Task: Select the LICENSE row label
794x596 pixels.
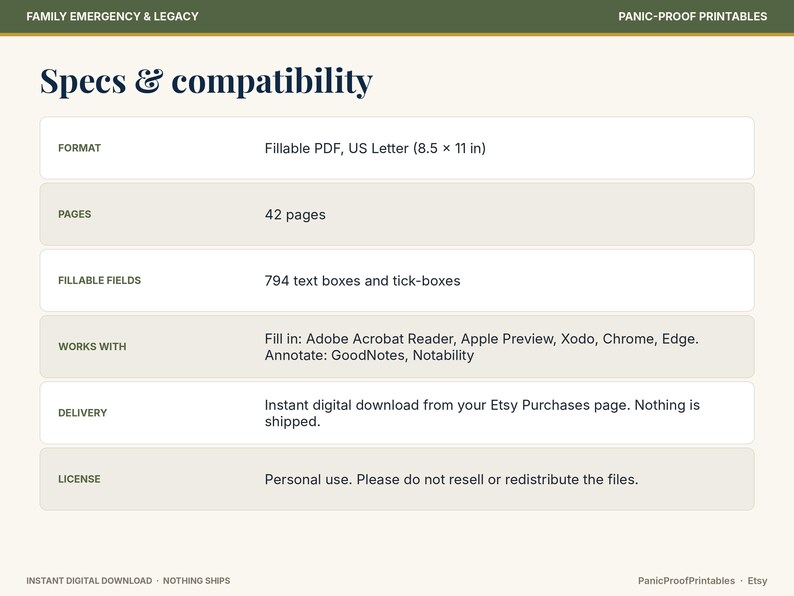Action: (79, 479)
